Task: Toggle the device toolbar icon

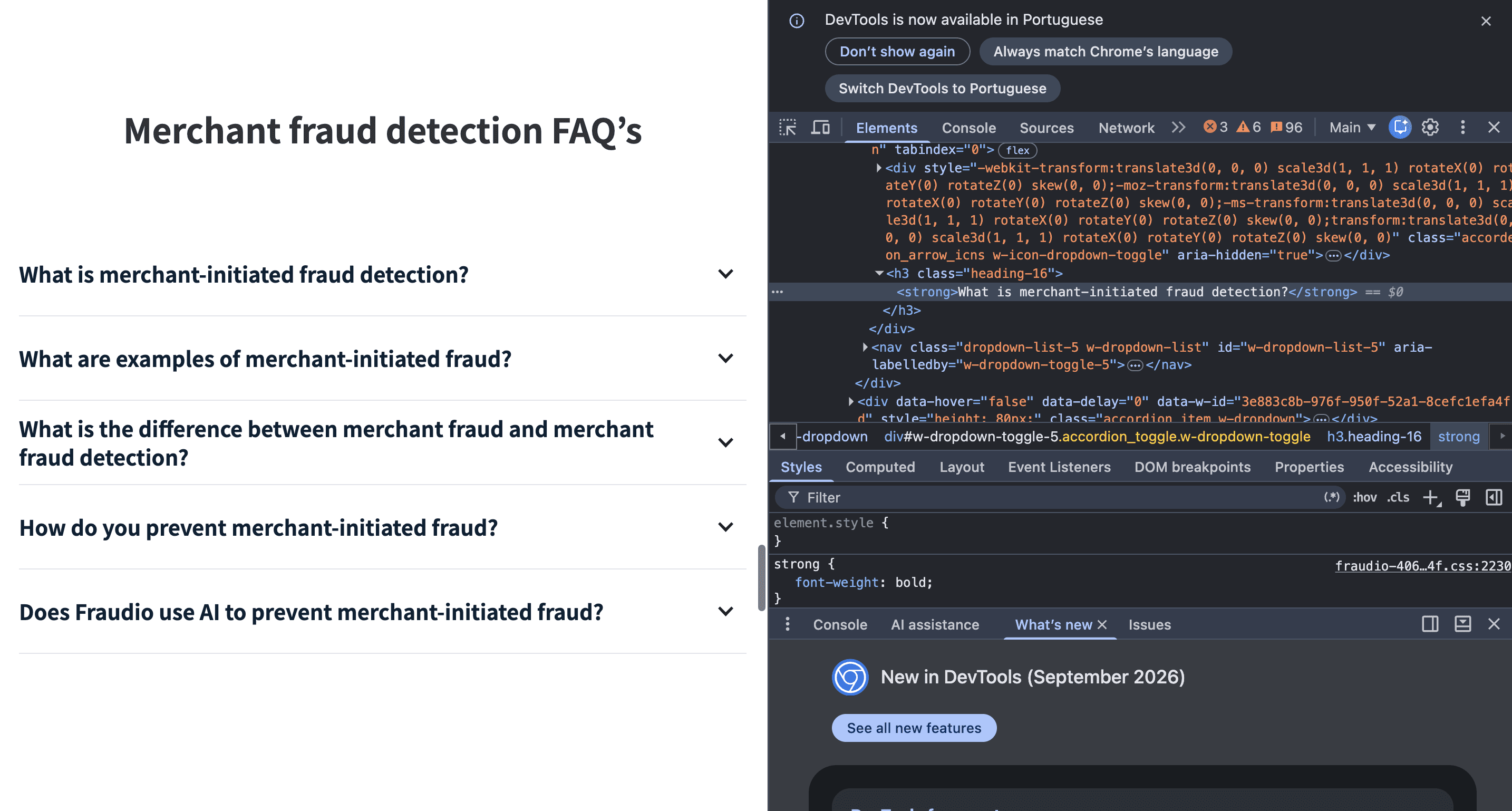Action: 820,128
